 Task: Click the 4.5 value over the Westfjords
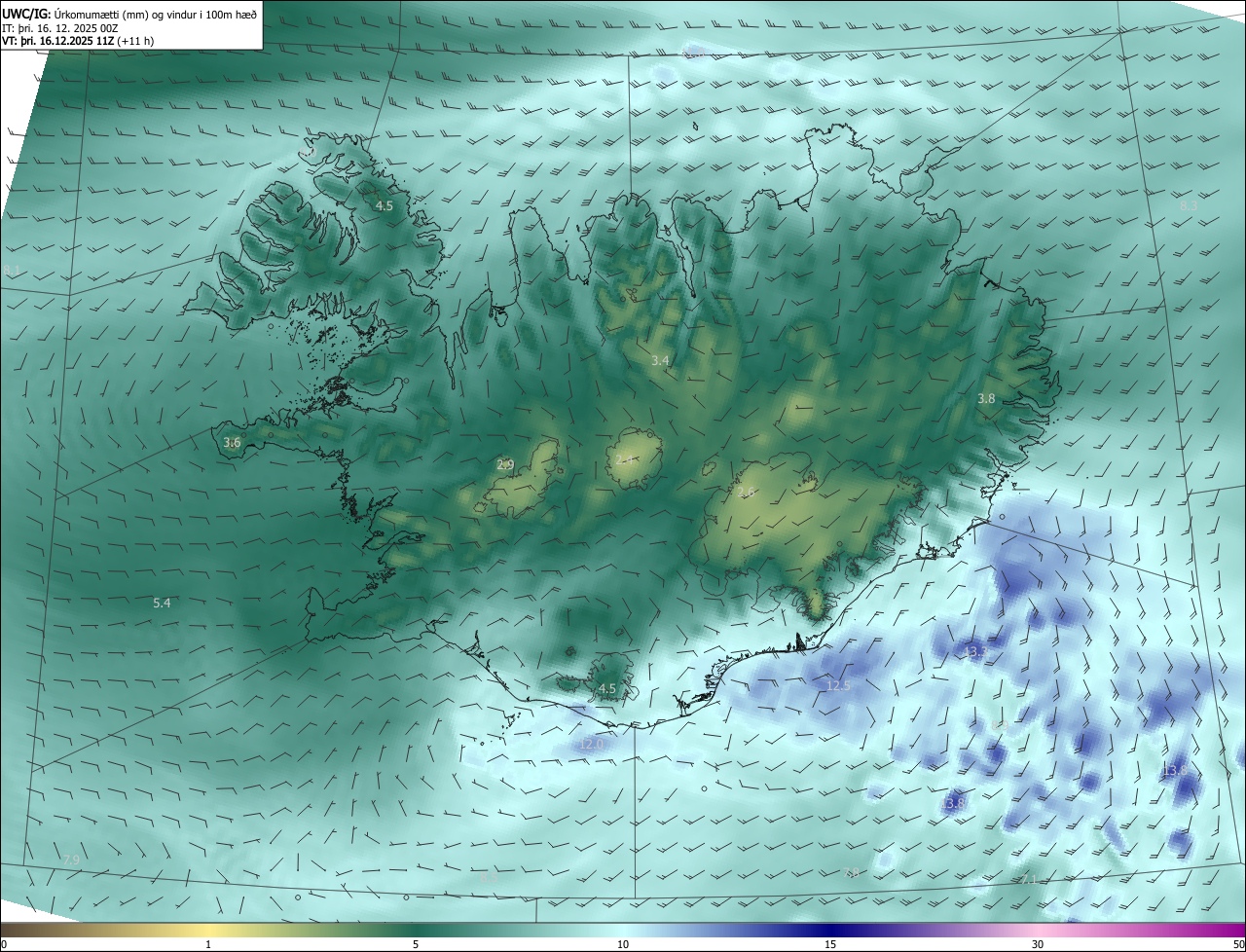385,206
